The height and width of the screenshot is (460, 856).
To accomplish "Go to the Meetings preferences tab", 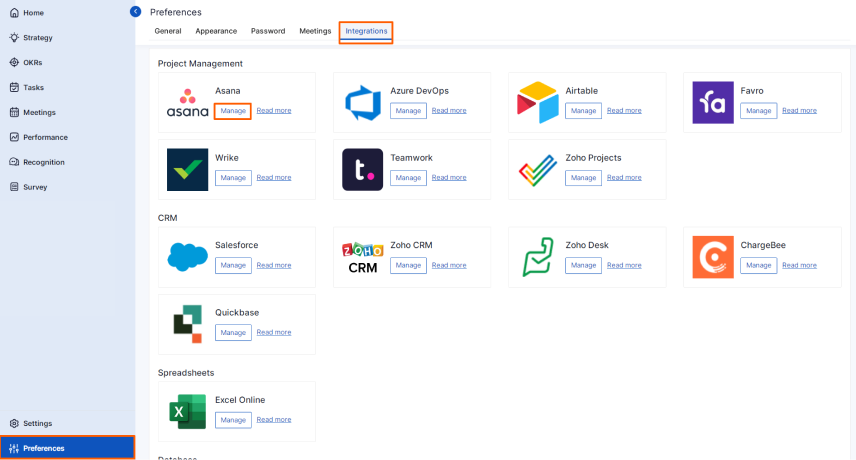I will [315, 31].
